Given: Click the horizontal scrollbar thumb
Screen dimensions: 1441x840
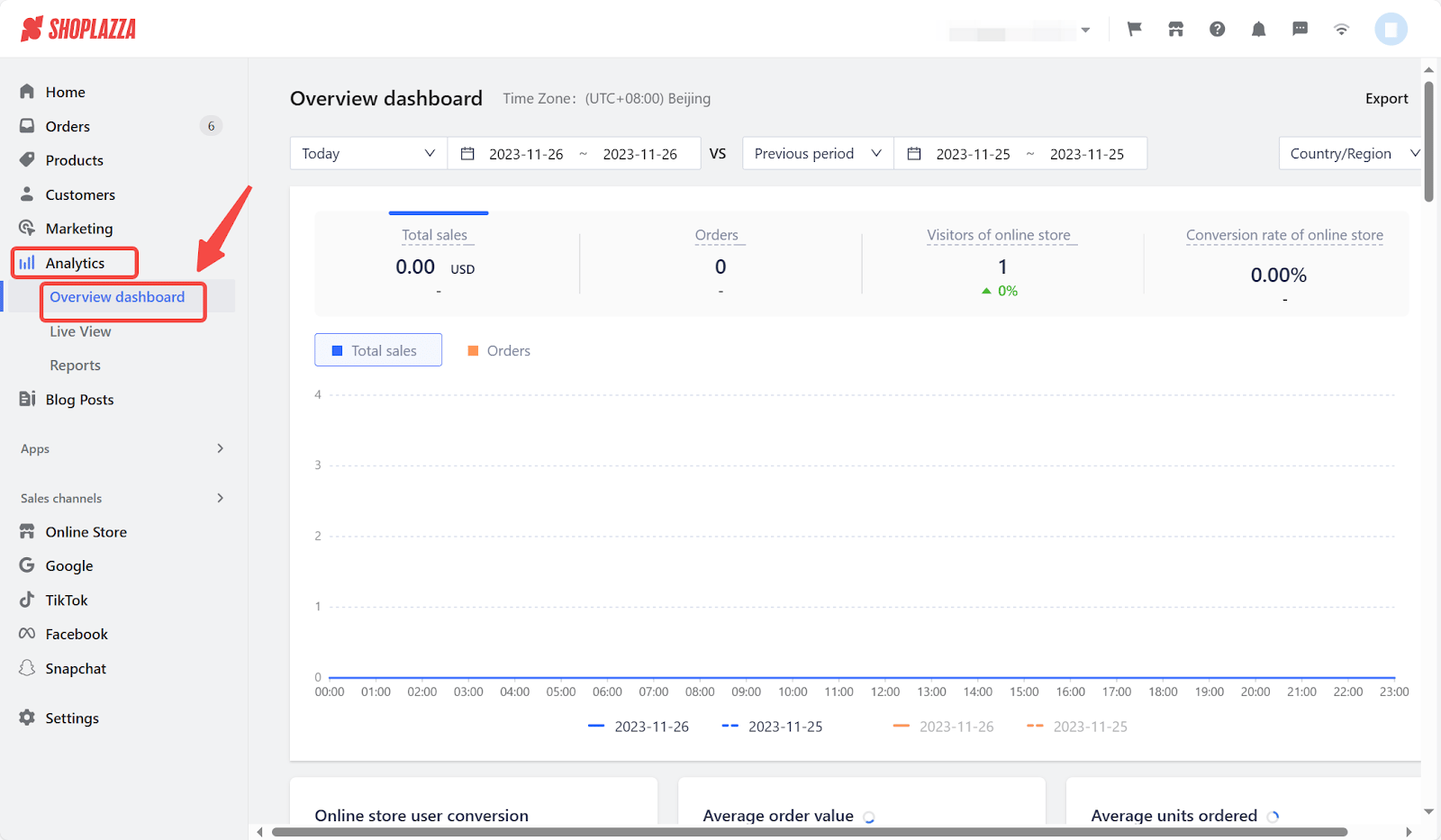Looking at the screenshot, I should click(x=810, y=832).
